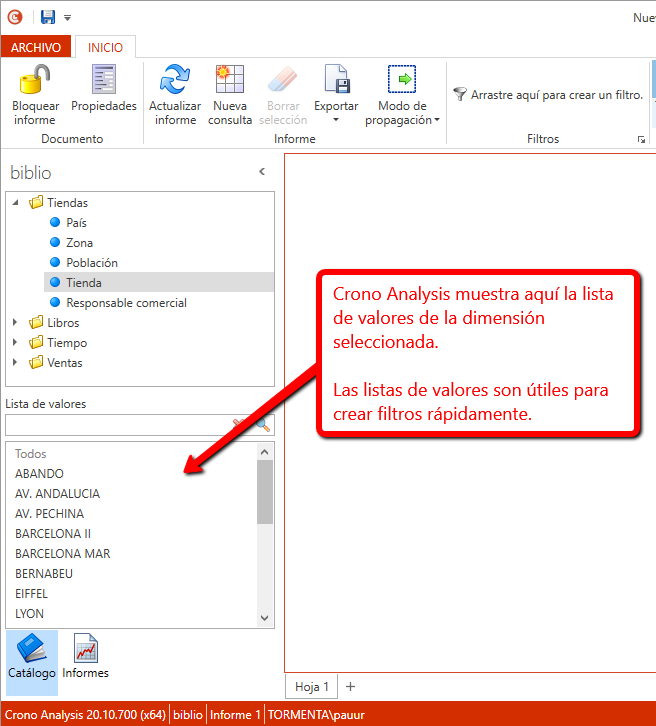Select the INICIO ribbon tab

tap(105, 48)
